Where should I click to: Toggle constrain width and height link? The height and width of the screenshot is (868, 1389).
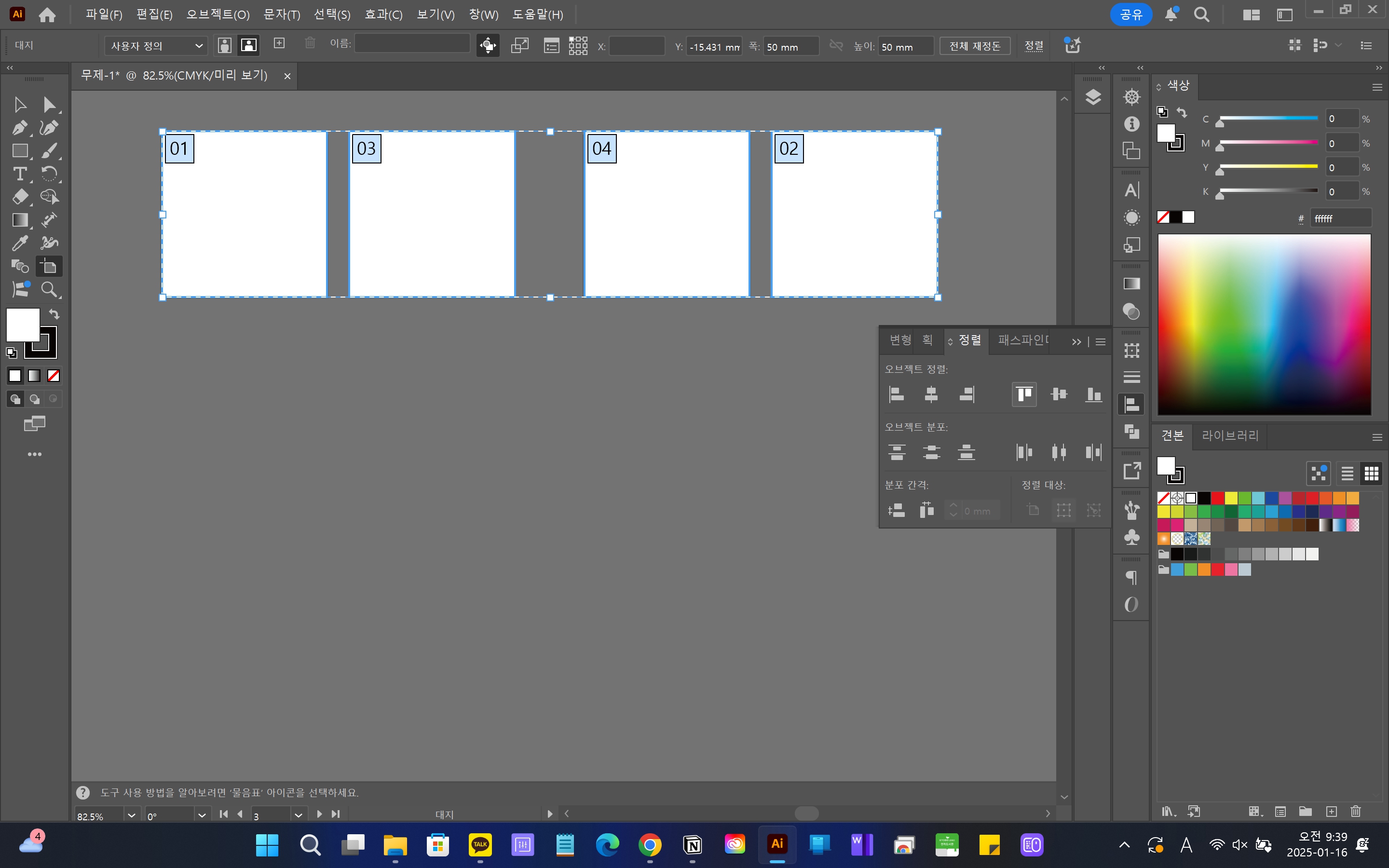click(x=836, y=46)
